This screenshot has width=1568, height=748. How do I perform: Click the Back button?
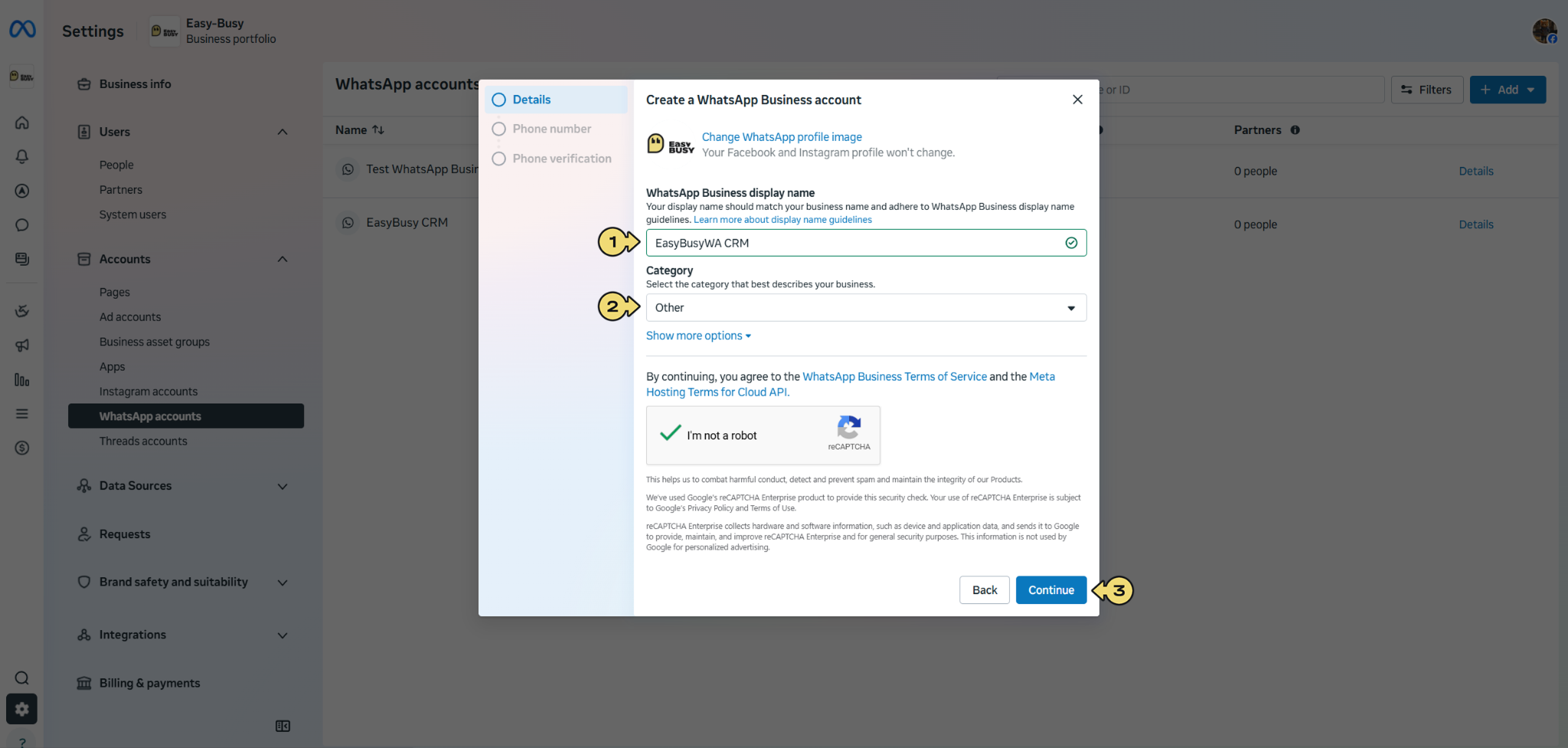[985, 590]
